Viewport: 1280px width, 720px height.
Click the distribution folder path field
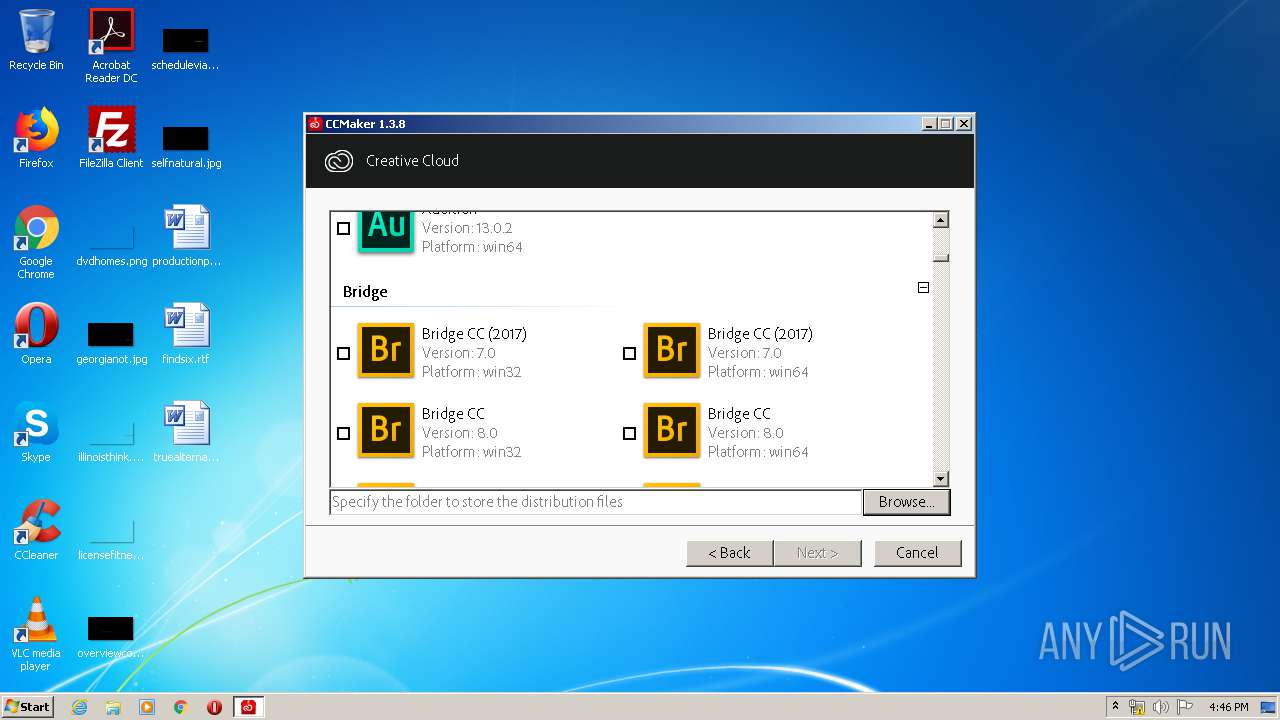(596, 502)
